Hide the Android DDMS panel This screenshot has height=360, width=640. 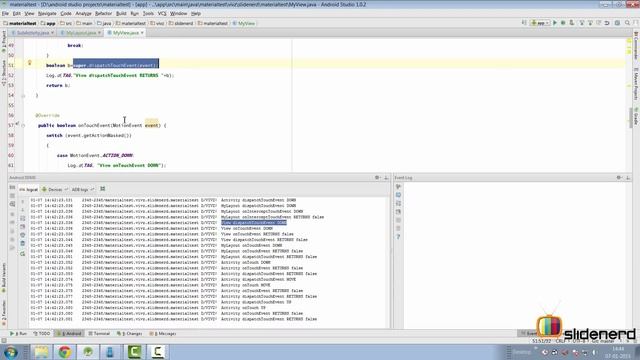[386, 178]
